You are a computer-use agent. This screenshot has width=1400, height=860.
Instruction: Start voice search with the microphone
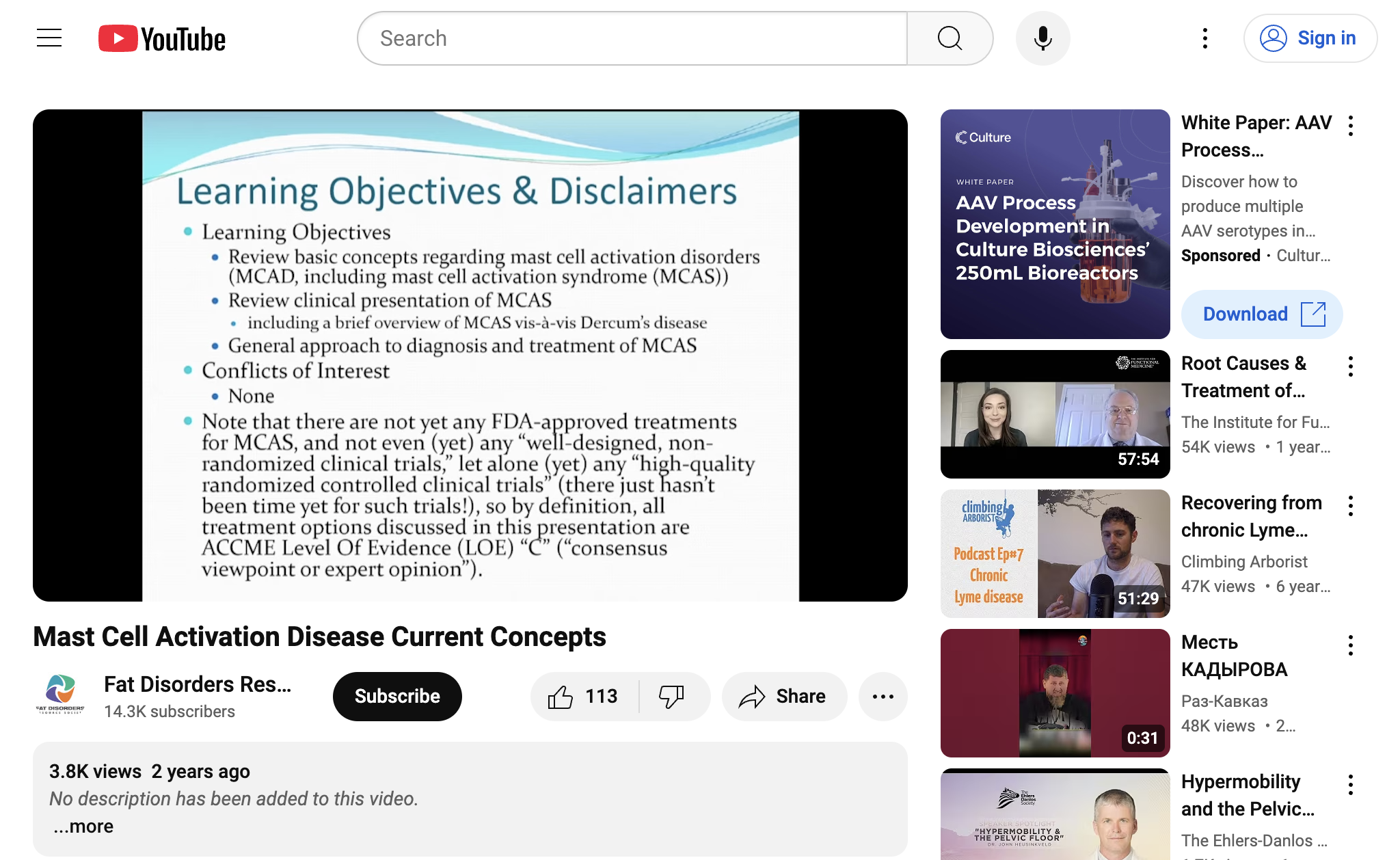1042,38
